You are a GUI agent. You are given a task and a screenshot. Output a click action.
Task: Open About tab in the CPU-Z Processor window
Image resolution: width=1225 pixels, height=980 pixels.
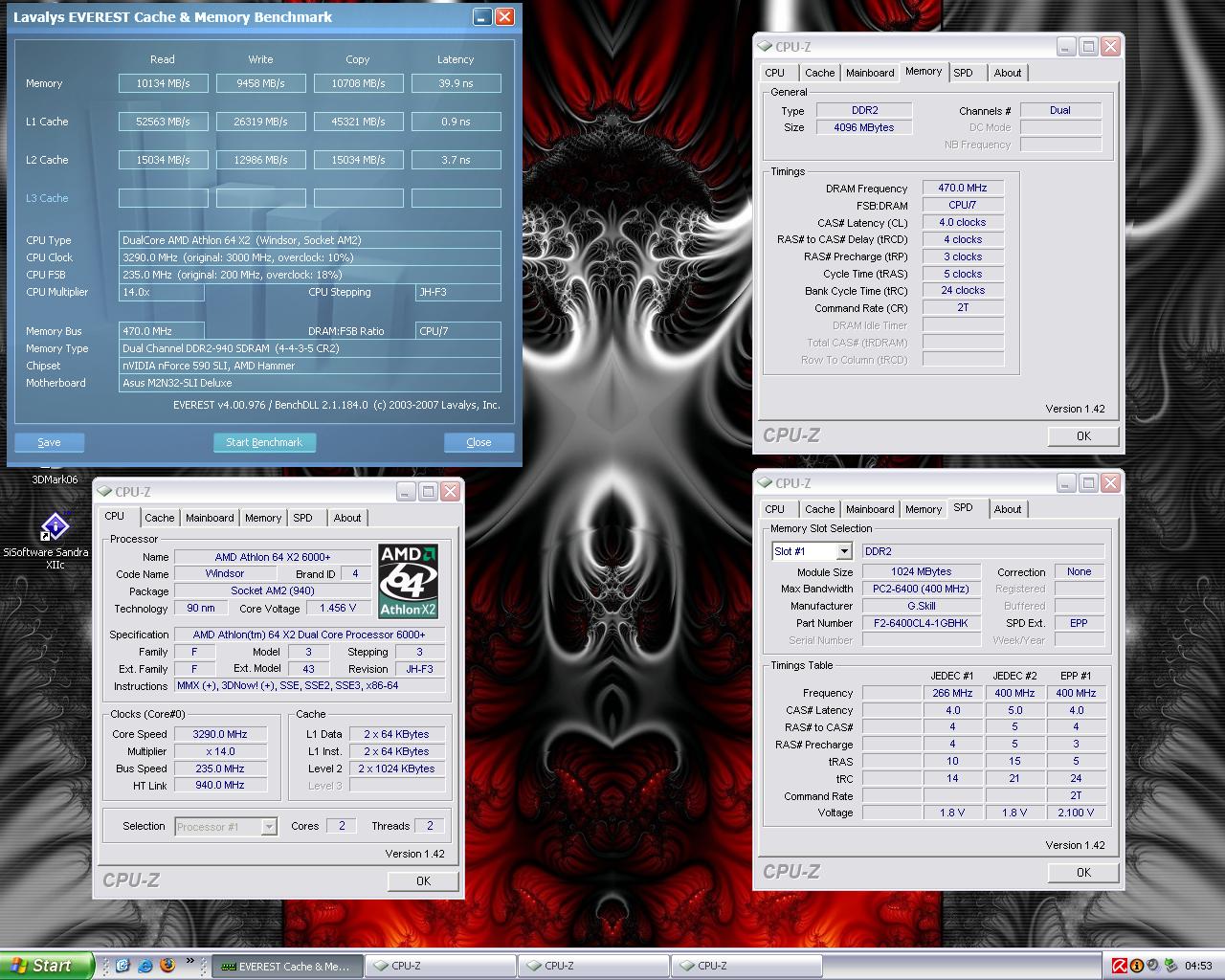(x=347, y=518)
